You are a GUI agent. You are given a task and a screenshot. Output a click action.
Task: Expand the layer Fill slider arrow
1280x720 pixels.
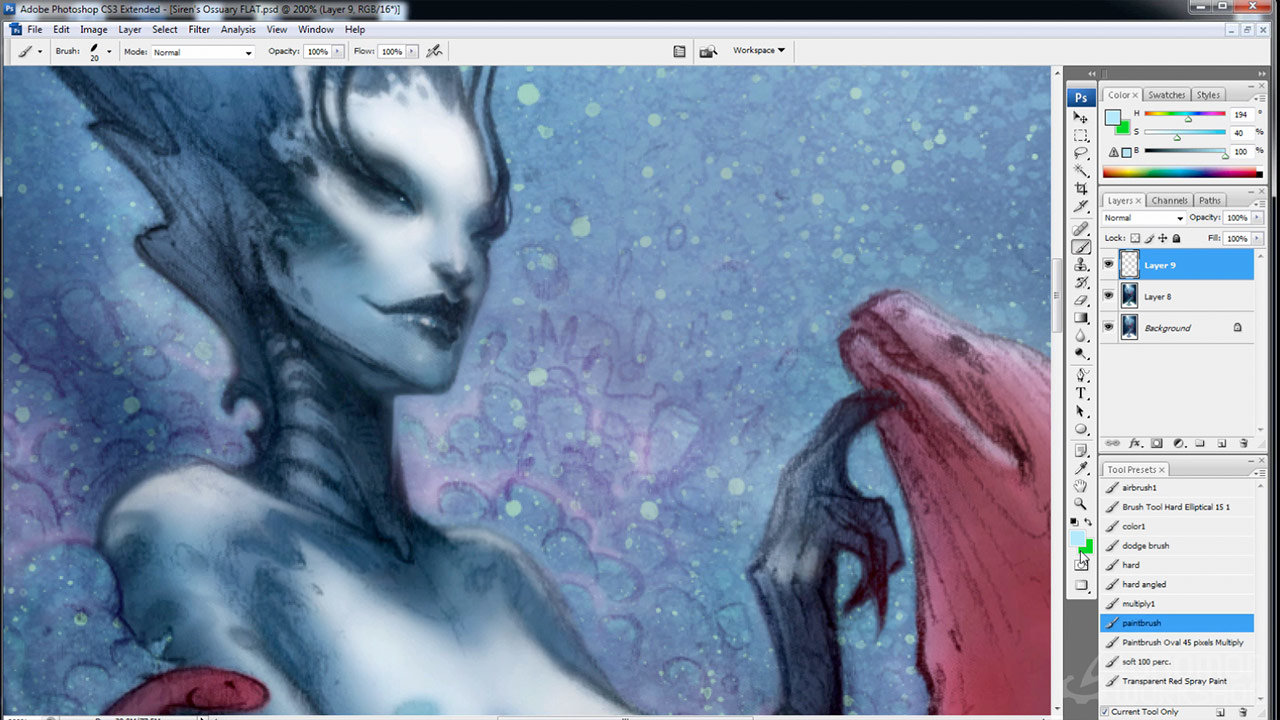coord(1256,239)
